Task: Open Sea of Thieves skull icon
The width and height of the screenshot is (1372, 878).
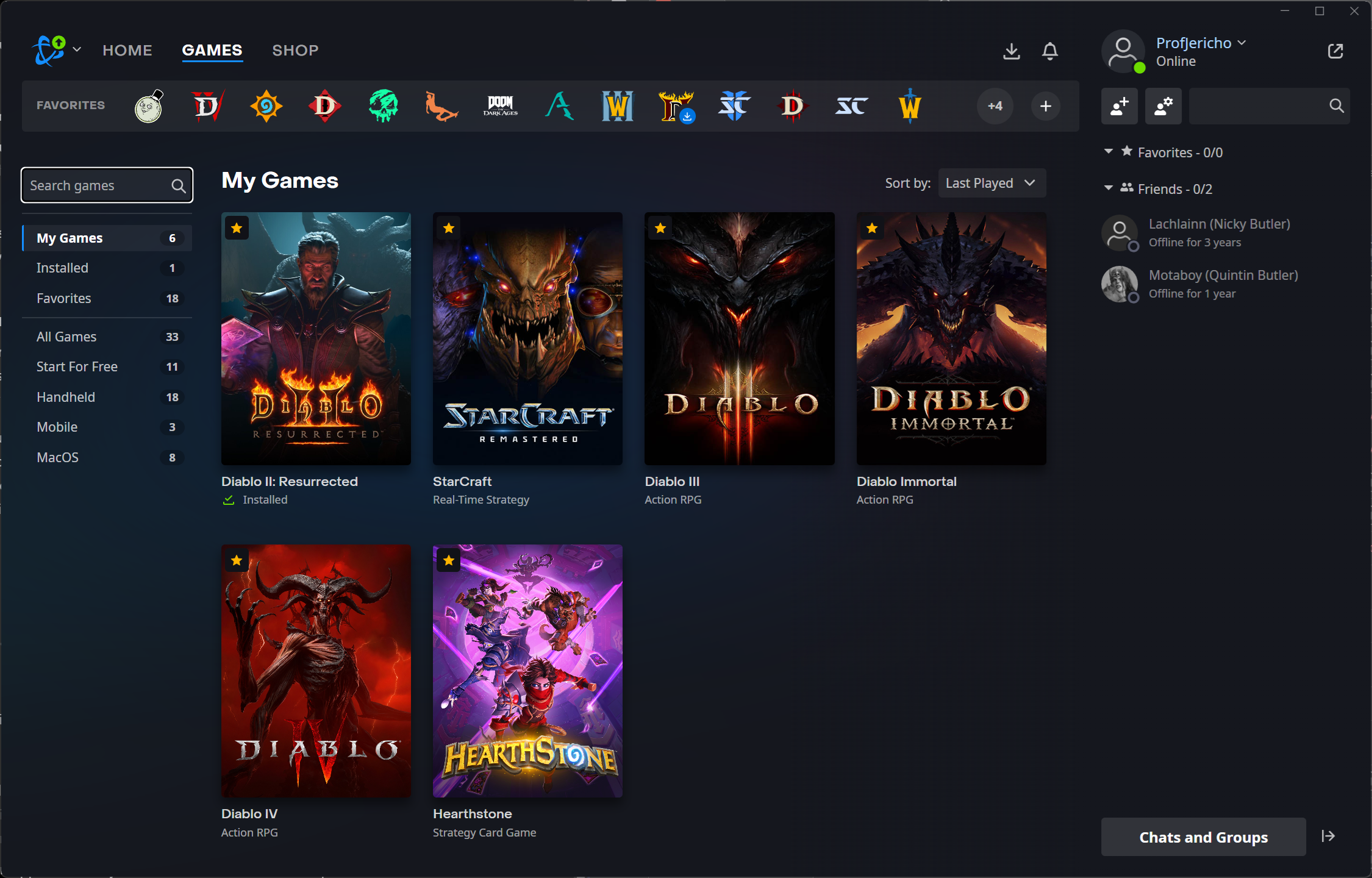Action: pos(384,106)
